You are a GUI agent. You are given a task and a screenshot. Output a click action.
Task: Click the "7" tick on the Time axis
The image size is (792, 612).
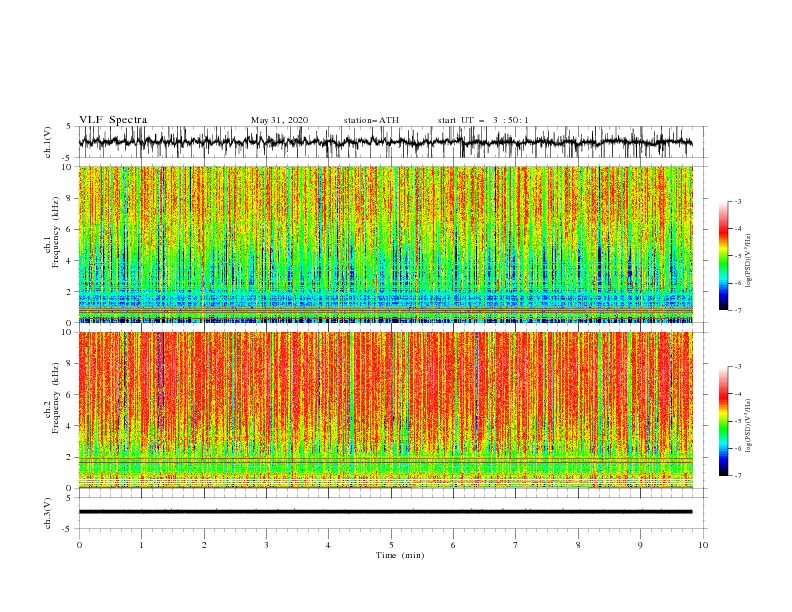pyautogui.click(x=516, y=545)
